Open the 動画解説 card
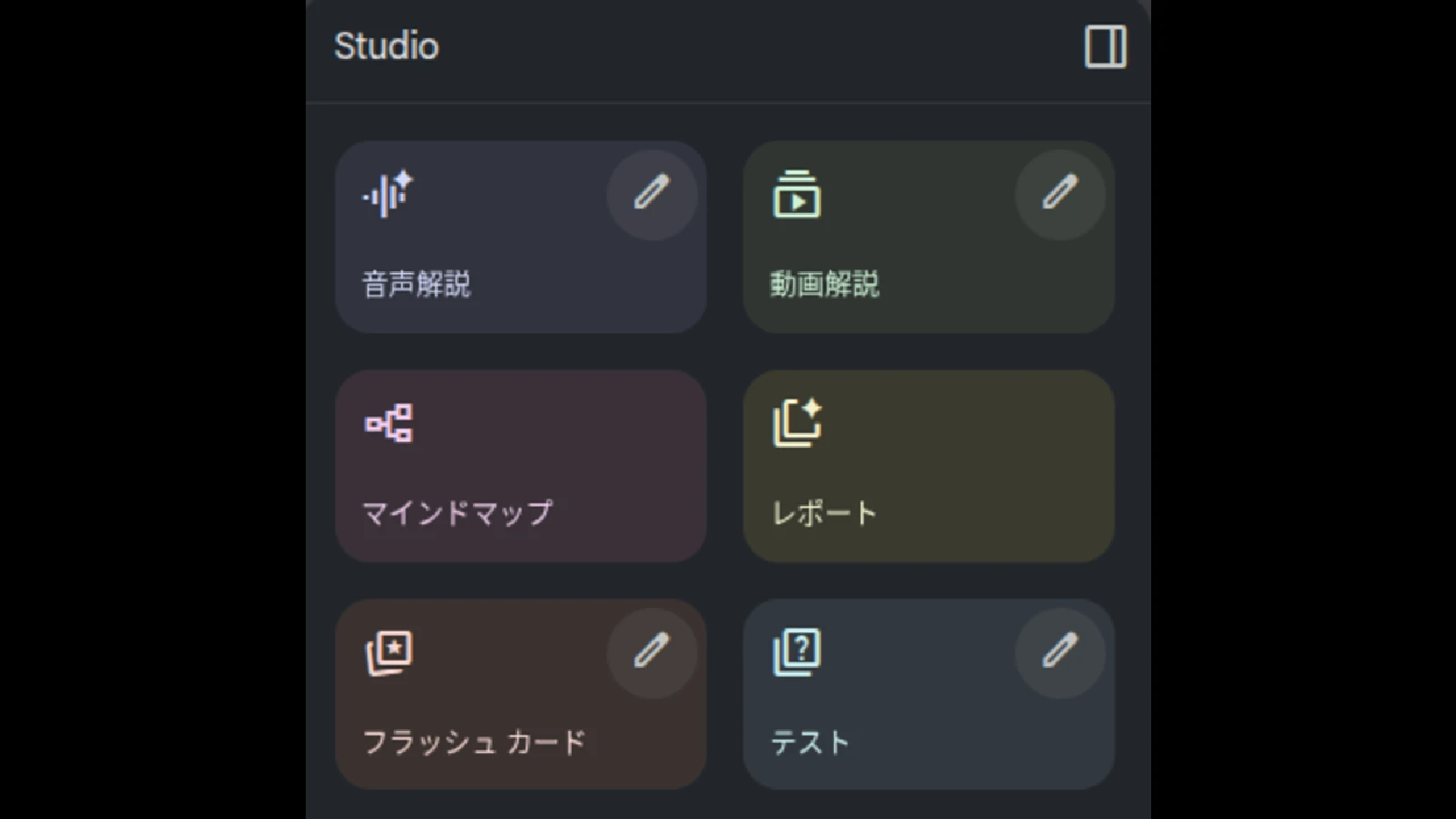This screenshot has width=1456, height=819. pos(928,237)
